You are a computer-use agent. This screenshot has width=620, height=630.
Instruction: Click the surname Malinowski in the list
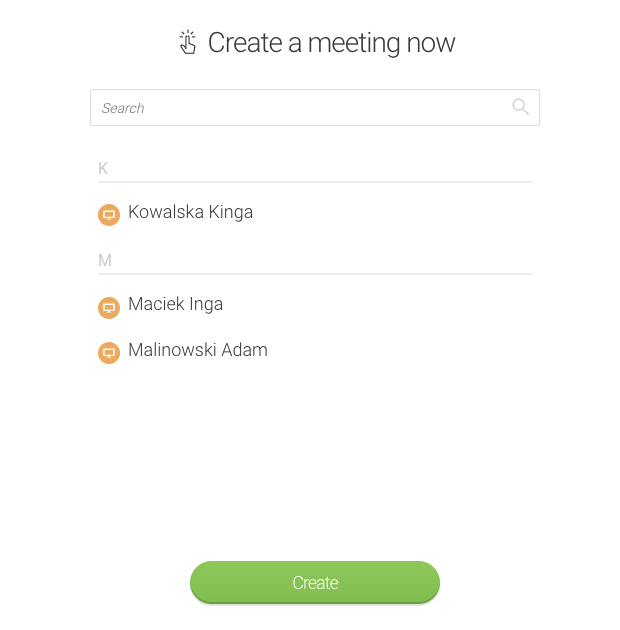click(172, 350)
